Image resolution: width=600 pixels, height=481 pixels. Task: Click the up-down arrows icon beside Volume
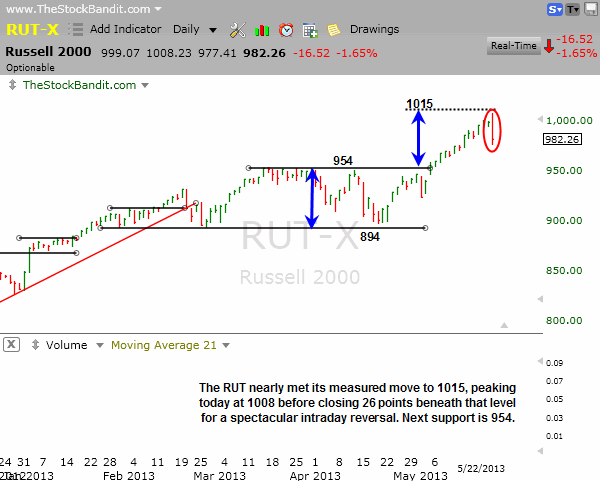[34, 345]
